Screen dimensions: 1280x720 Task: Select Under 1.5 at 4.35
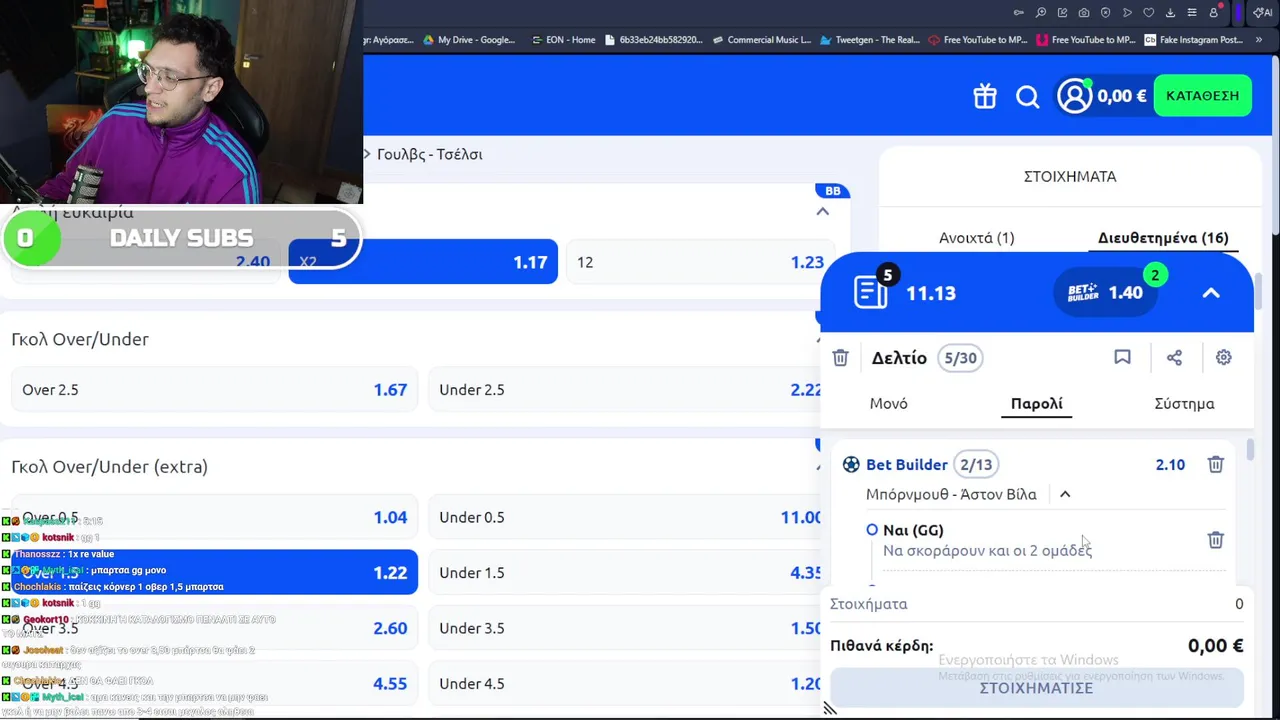point(626,573)
